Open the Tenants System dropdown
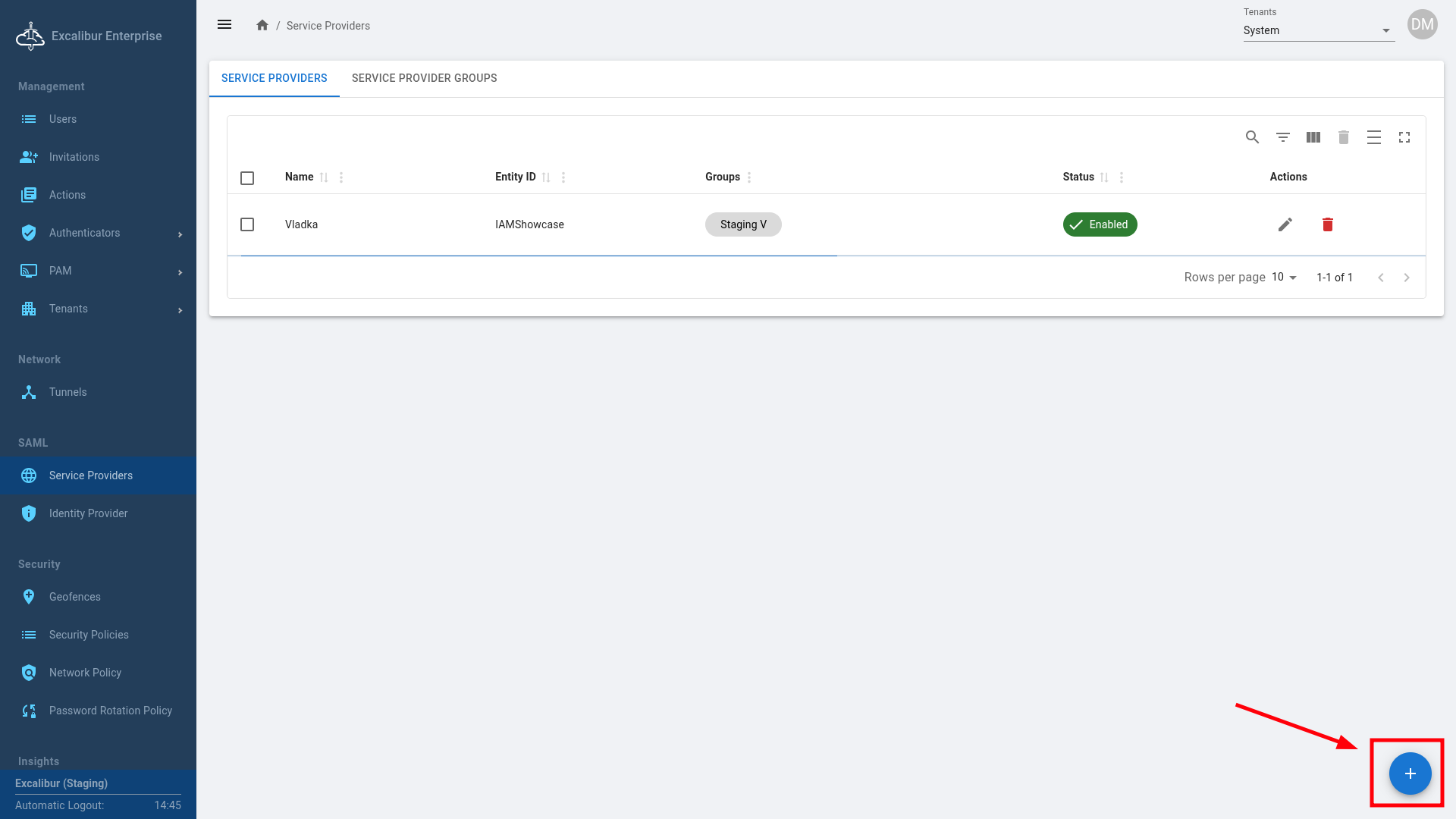Image resolution: width=1456 pixels, height=819 pixels. (x=1318, y=30)
